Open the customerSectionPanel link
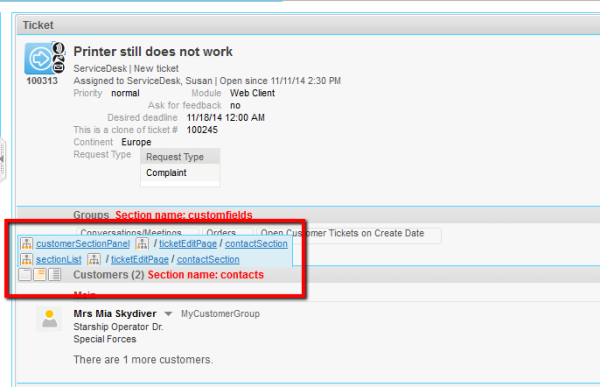Screen dimensions: 600x387 pyautogui.click(x=83, y=244)
